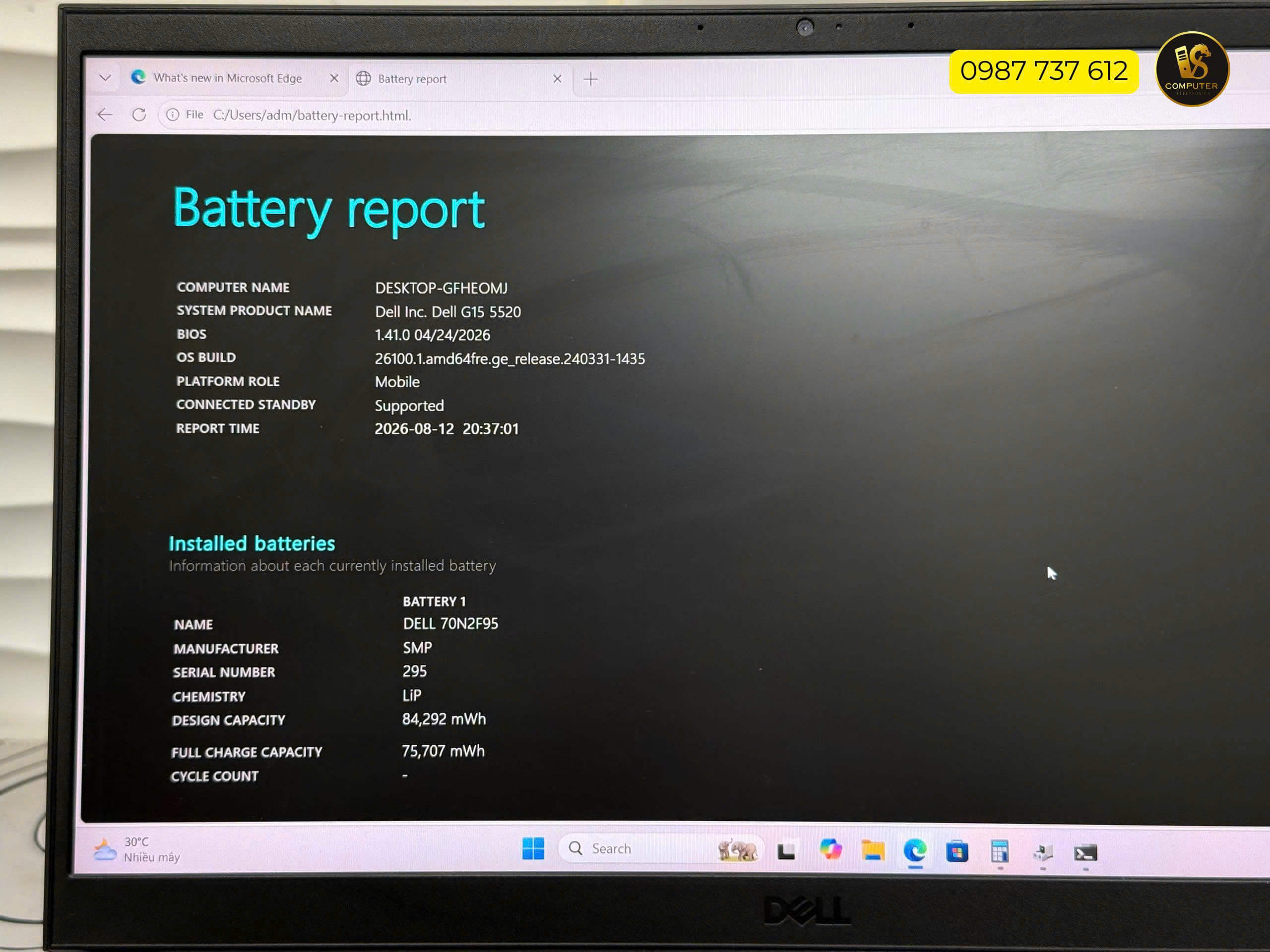Click the NAME row label under Installed batteries
Viewport: 1270px width, 952px height.
193,624
